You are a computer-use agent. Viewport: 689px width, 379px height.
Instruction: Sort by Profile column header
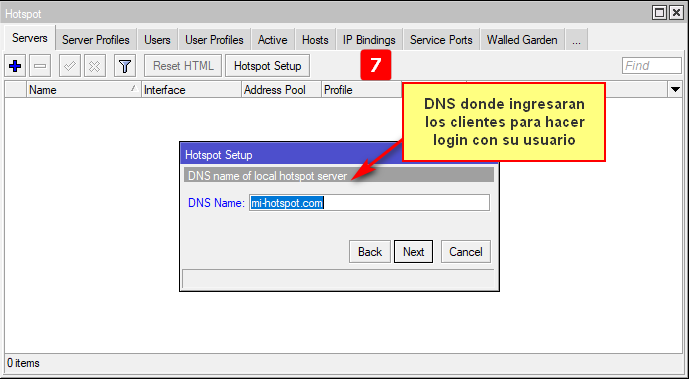click(361, 90)
